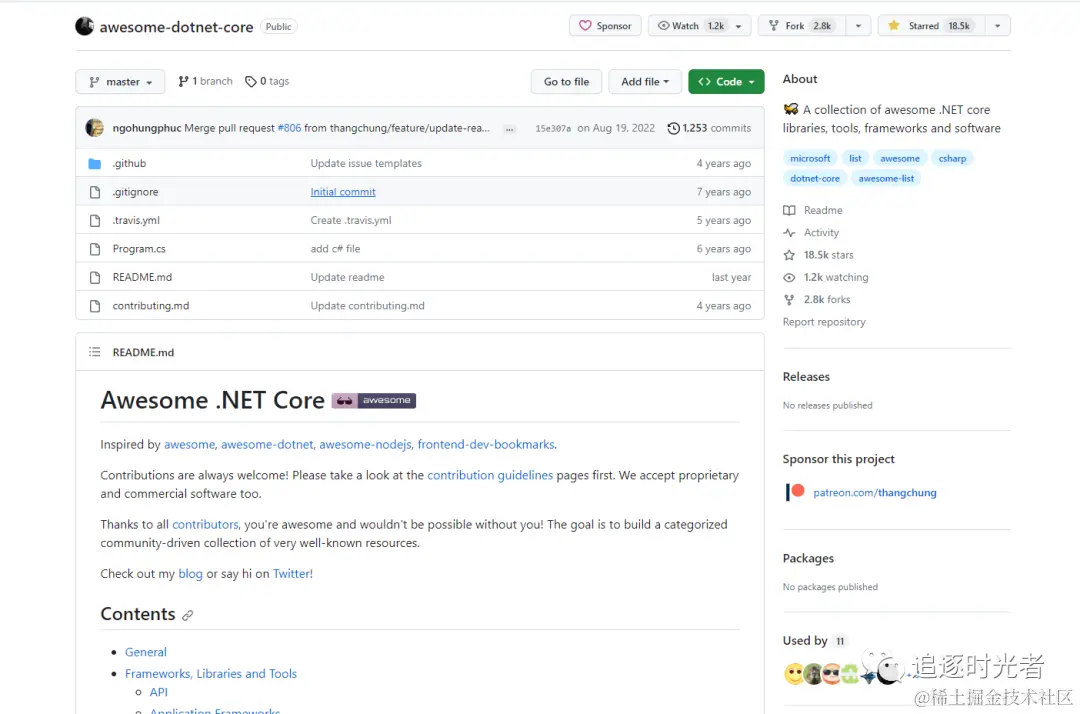Open the green Code dropdown
This screenshot has width=1080, height=714.
[726, 81]
